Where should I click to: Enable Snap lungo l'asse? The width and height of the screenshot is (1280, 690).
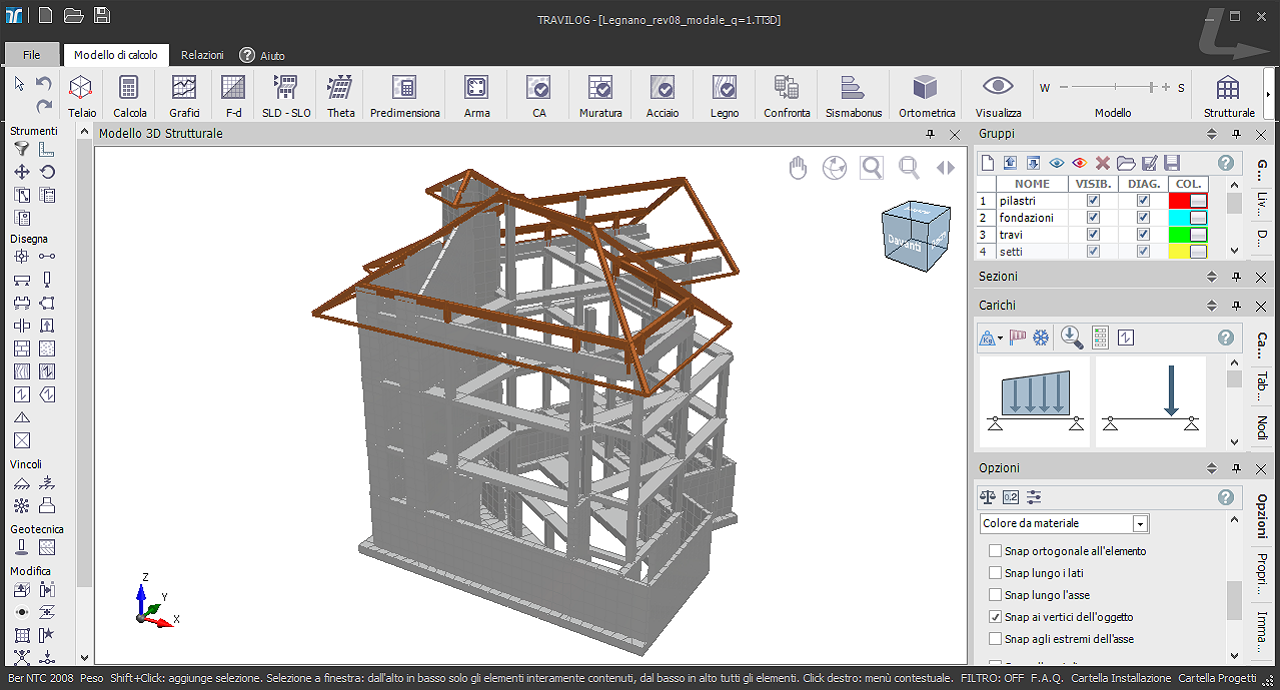[995, 595]
